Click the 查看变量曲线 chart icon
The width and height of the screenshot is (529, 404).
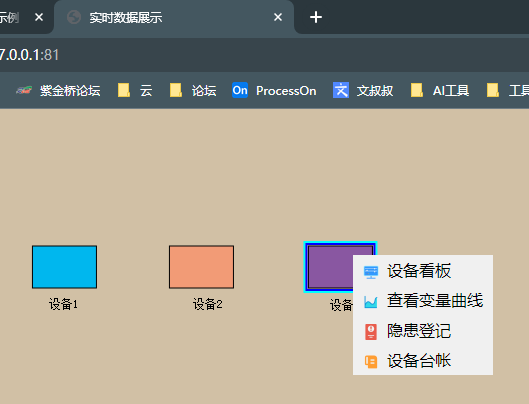[371, 302]
